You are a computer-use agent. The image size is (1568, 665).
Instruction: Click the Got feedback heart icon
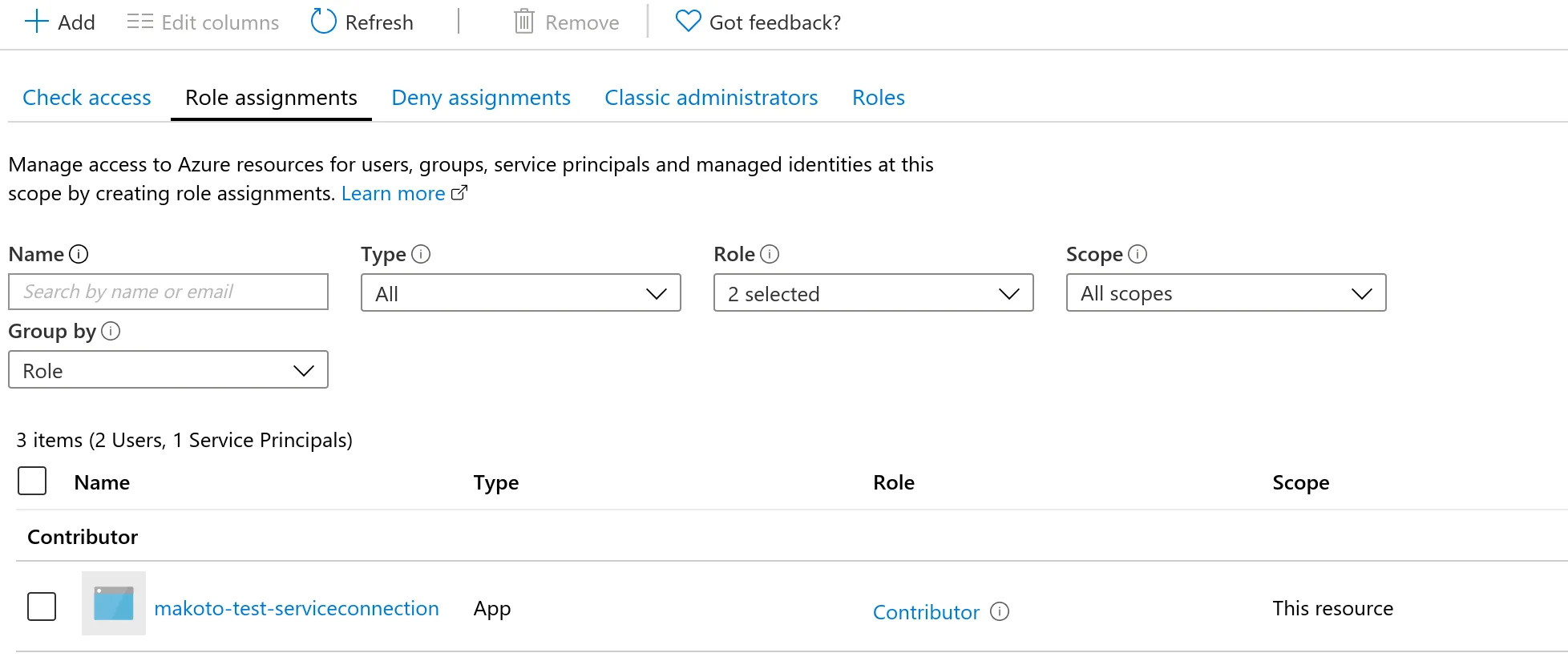[x=688, y=22]
